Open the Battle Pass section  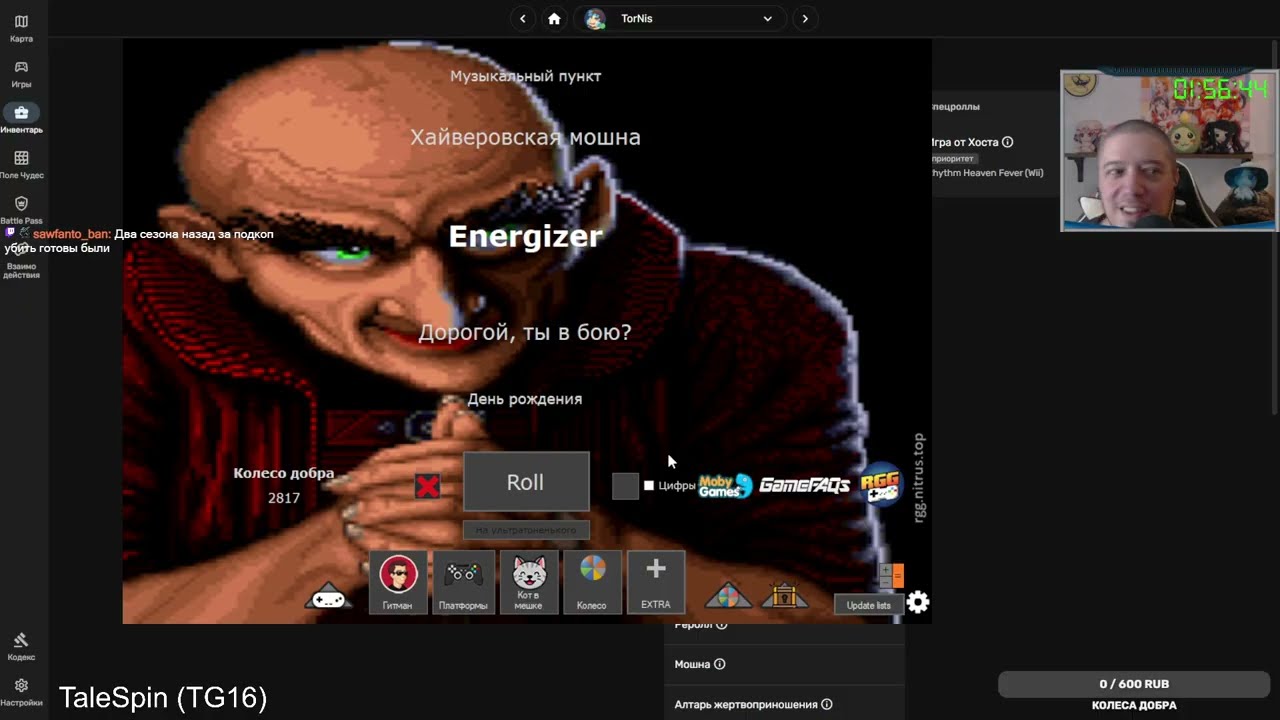[21, 210]
